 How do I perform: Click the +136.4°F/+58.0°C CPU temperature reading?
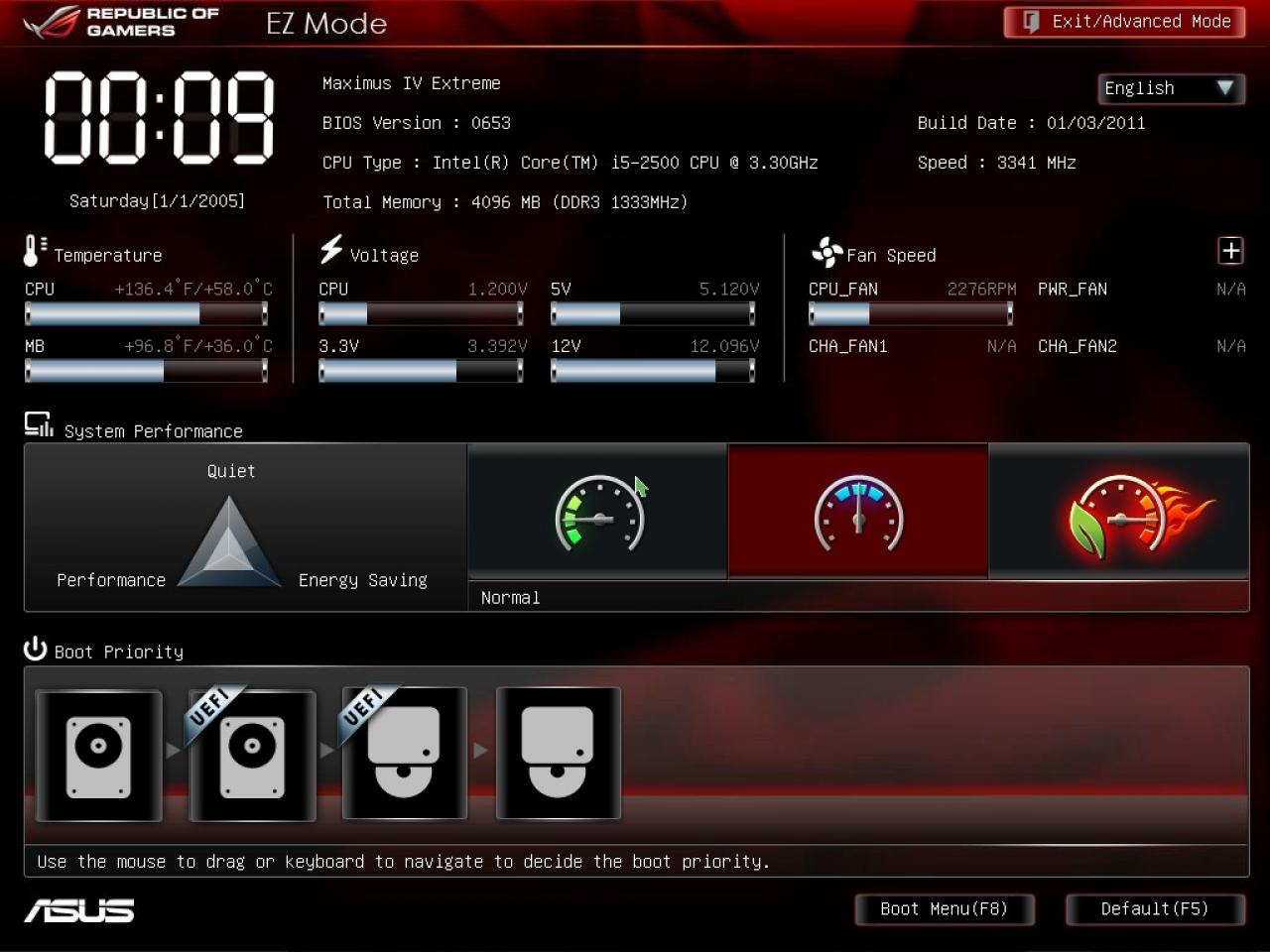(193, 289)
